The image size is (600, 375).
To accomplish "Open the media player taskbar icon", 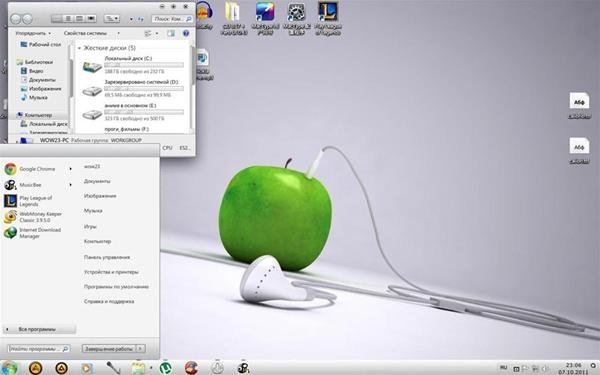I will (x=87, y=368).
